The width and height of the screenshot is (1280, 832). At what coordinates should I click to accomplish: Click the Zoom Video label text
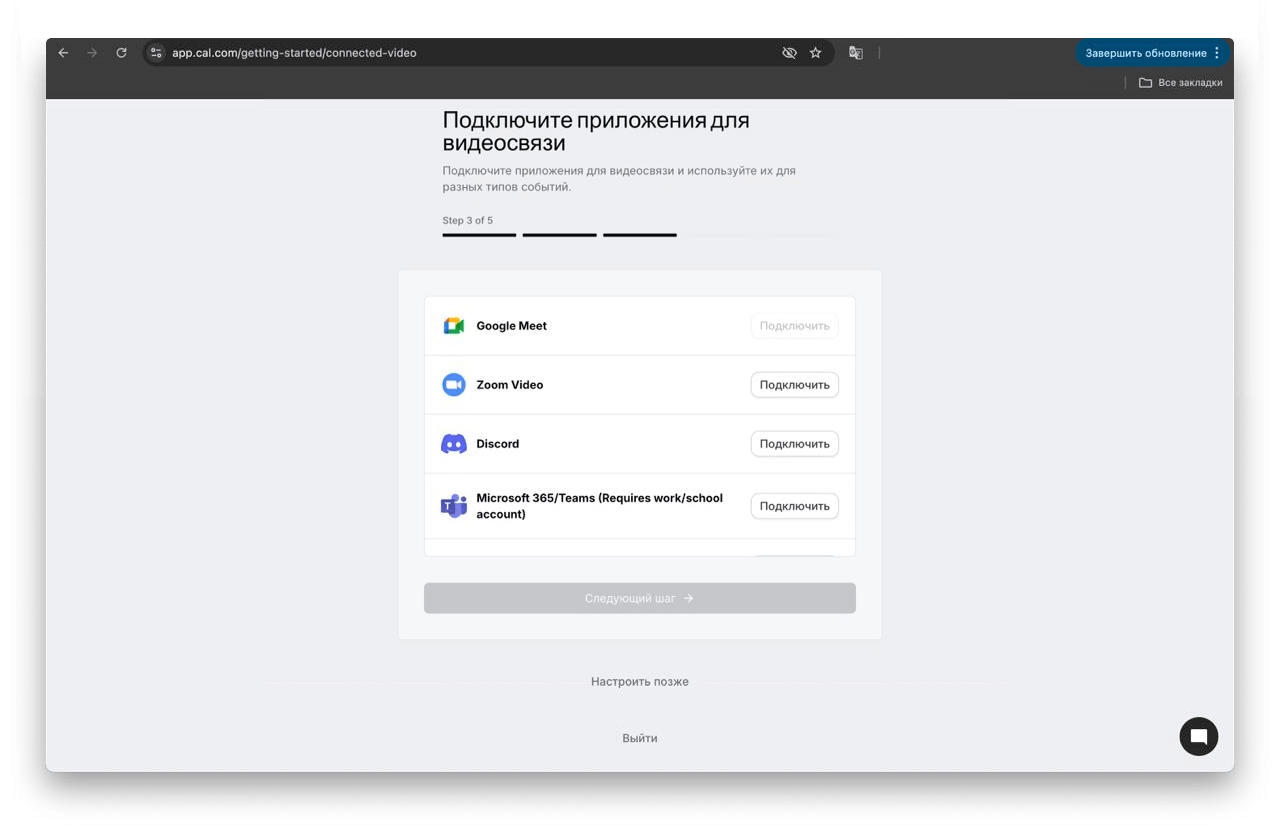(x=510, y=385)
